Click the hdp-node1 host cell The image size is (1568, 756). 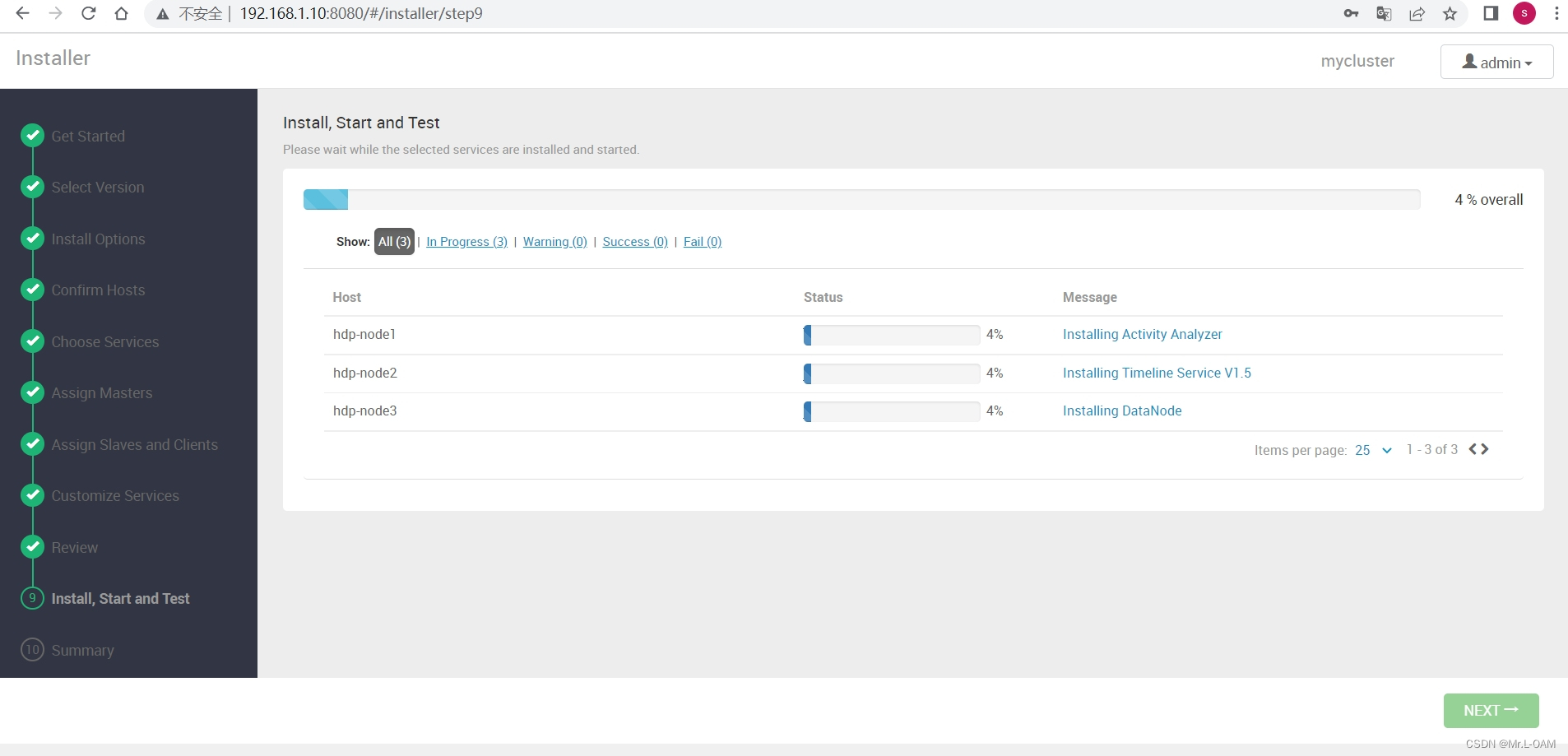[364, 334]
